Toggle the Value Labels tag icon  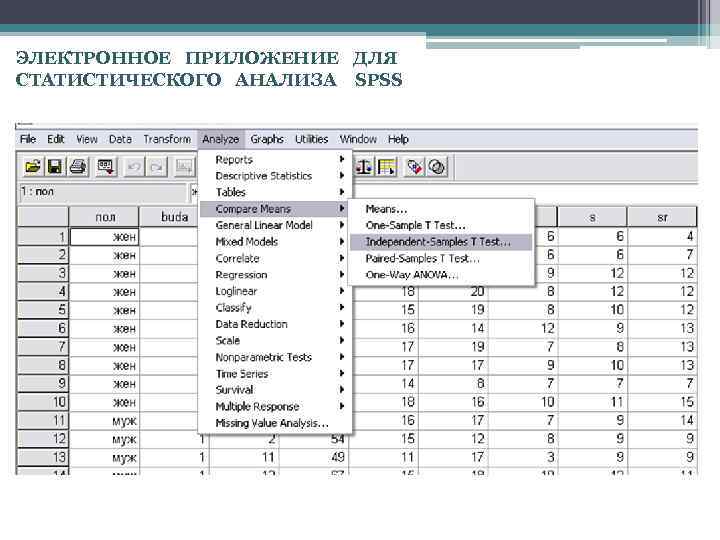(415, 167)
